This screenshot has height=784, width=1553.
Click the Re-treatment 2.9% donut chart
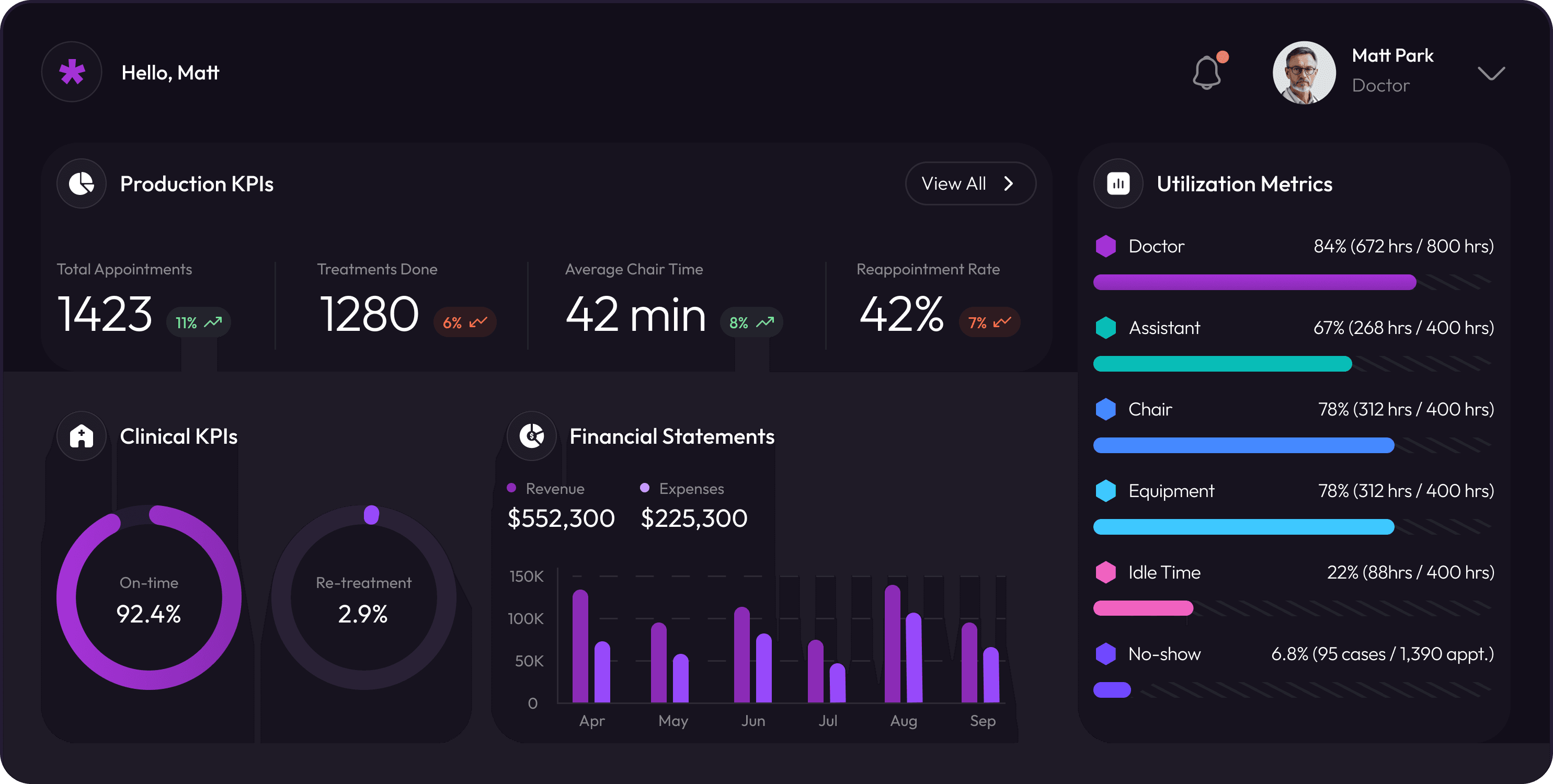coord(363,598)
